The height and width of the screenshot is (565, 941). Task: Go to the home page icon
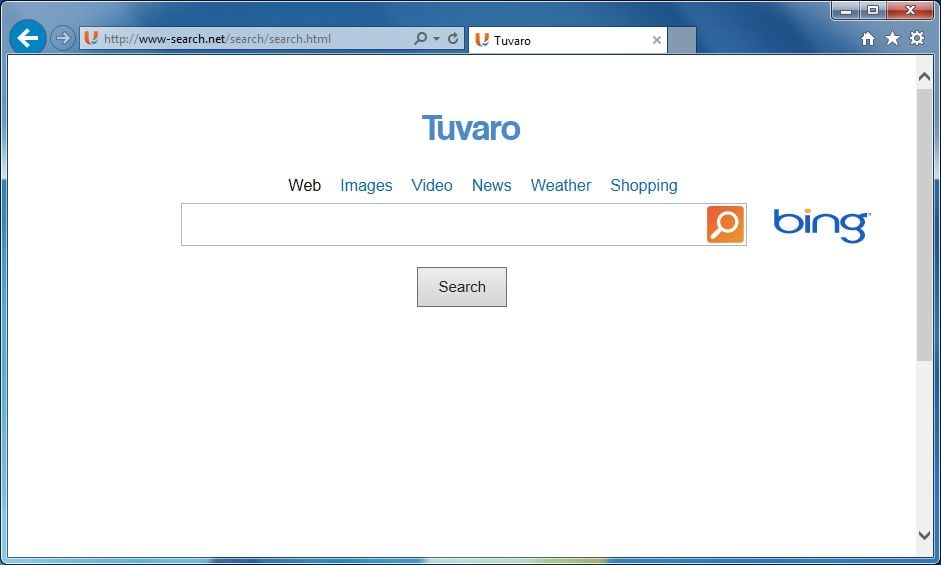click(867, 39)
